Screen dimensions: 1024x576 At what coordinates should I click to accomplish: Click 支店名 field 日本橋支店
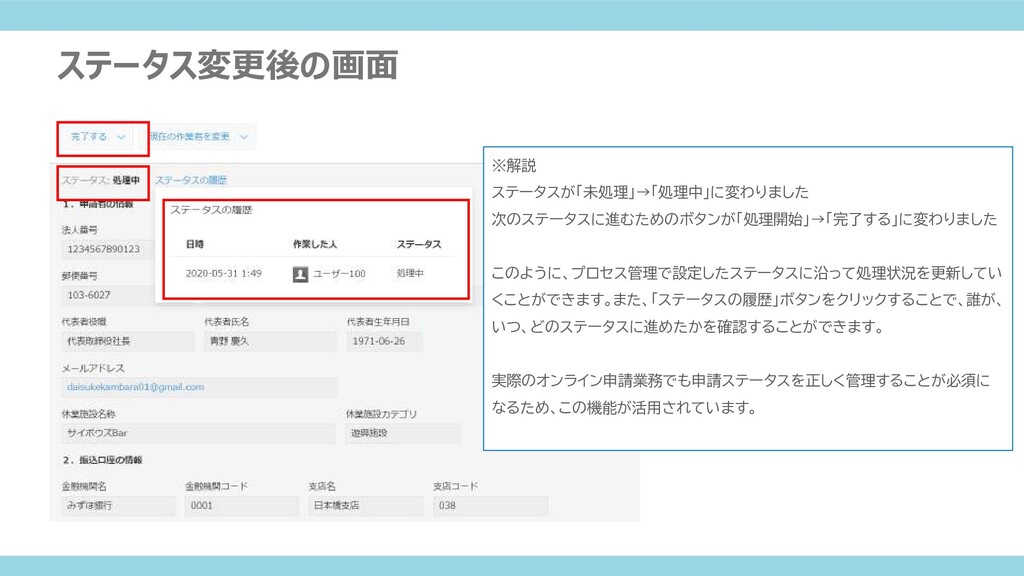click(366, 505)
